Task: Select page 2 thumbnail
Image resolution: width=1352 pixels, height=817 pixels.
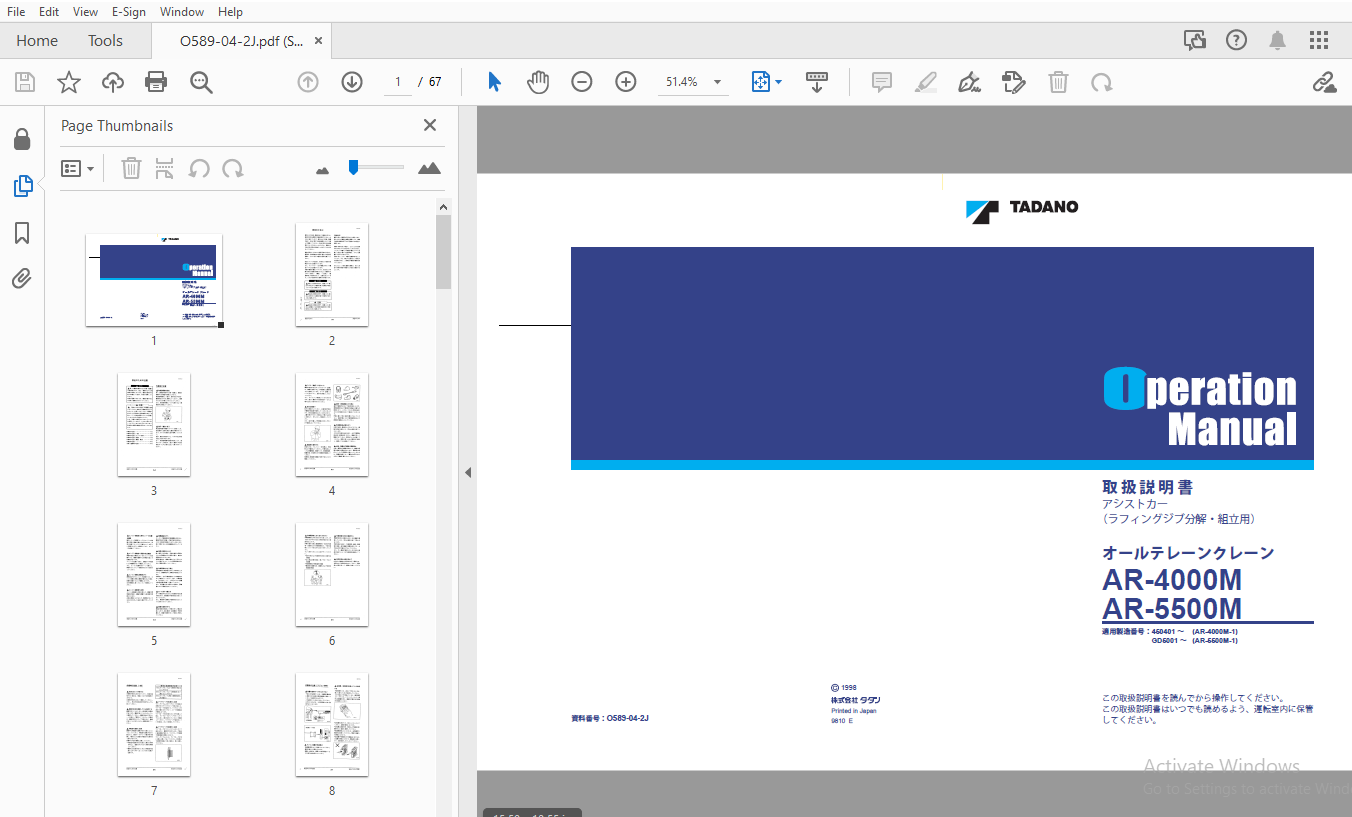Action: pyautogui.click(x=332, y=275)
